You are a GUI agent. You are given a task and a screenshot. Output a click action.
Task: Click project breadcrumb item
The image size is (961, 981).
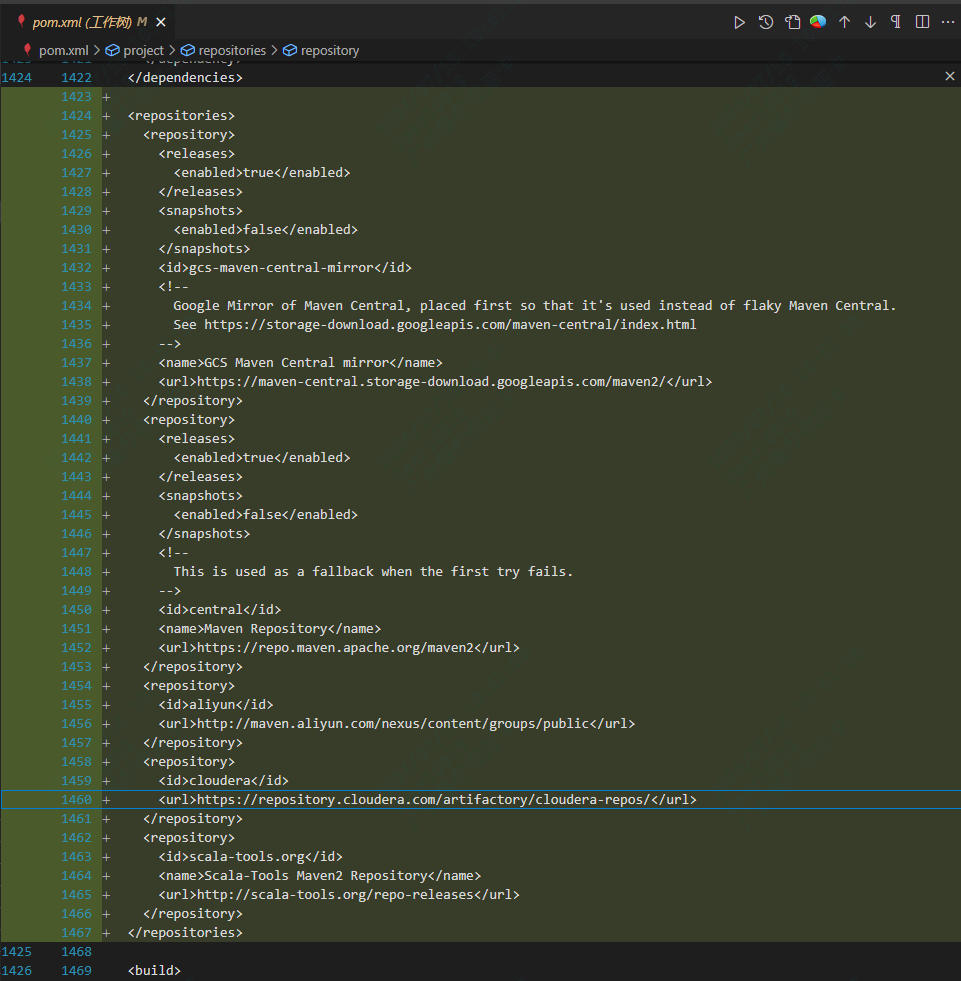[x=143, y=51]
